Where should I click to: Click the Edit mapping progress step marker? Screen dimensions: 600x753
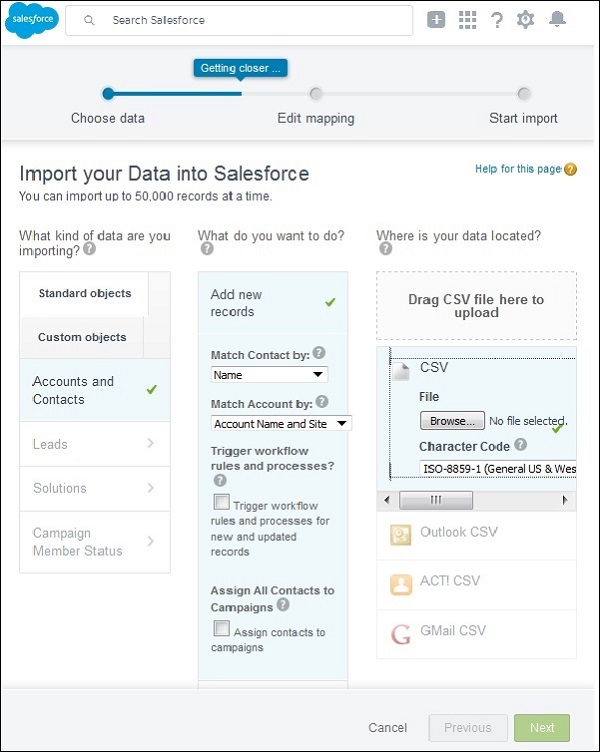(x=316, y=94)
